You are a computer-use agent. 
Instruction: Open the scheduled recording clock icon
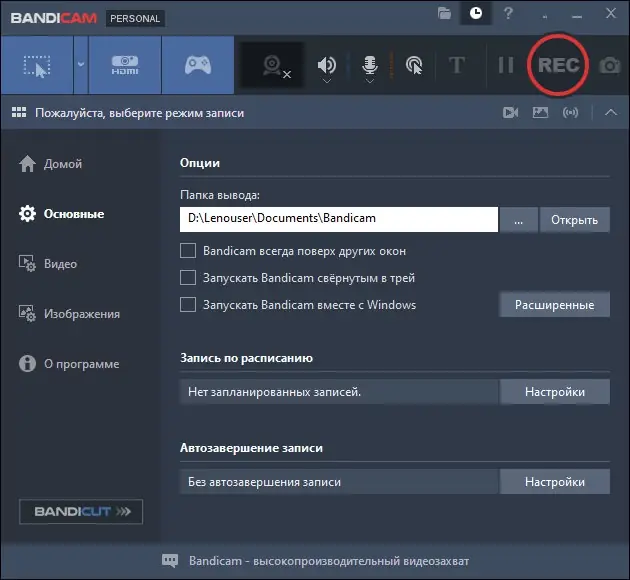[476, 14]
